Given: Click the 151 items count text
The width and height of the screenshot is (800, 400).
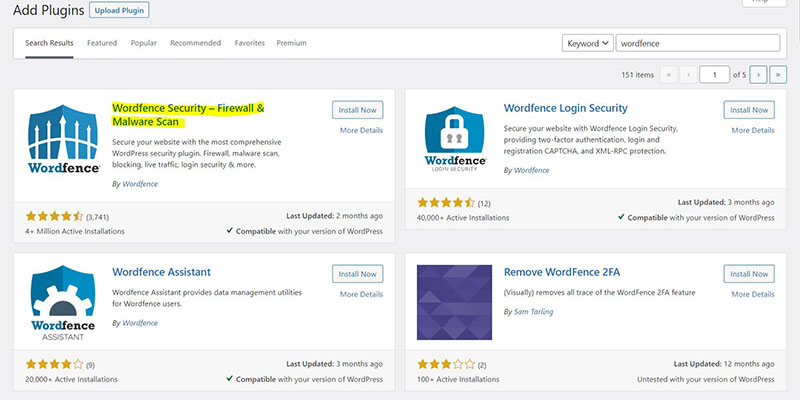Looking at the screenshot, I should pos(637,74).
